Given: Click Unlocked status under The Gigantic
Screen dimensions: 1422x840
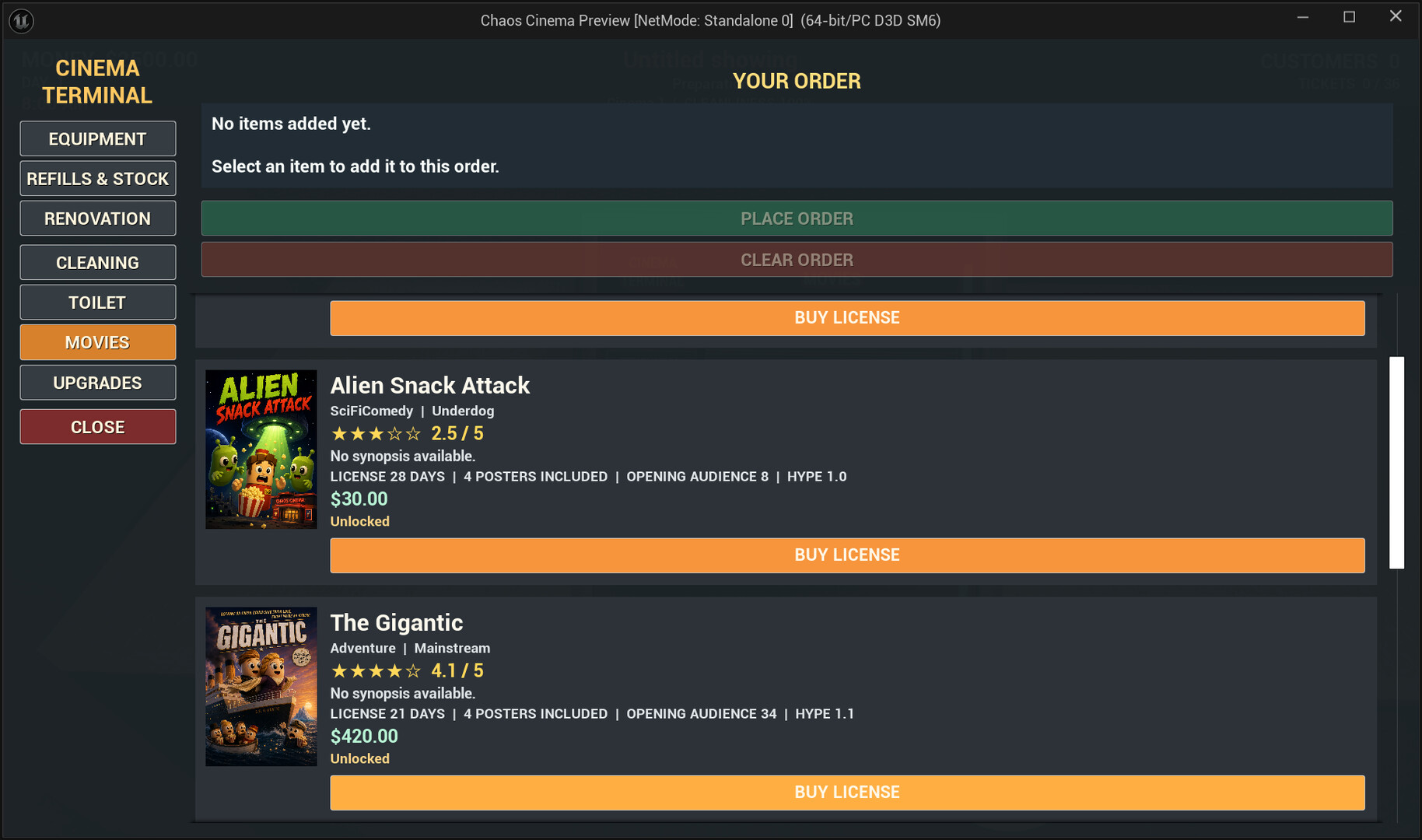Looking at the screenshot, I should tap(360, 758).
